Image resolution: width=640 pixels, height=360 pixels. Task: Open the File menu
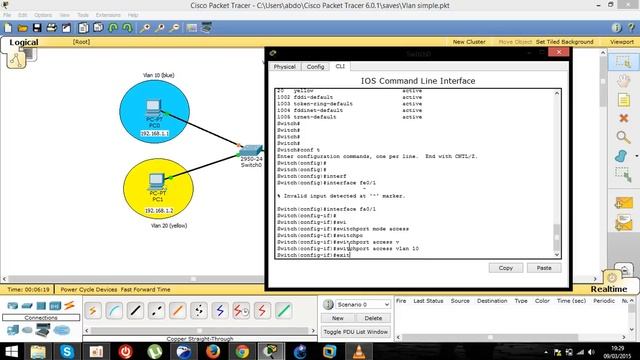7,15
